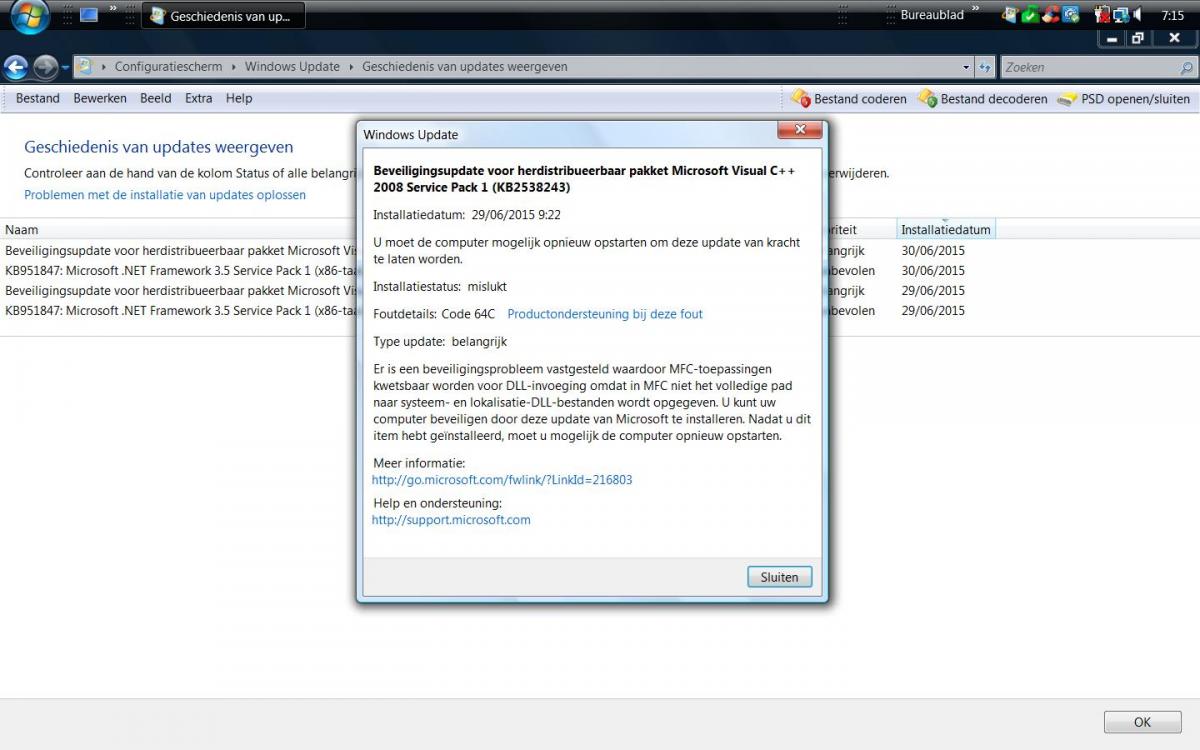Screen dimensions: 1200x750
Task: Expand the Bureaublad toolbar overflow chevron
Action: (x=975, y=9)
